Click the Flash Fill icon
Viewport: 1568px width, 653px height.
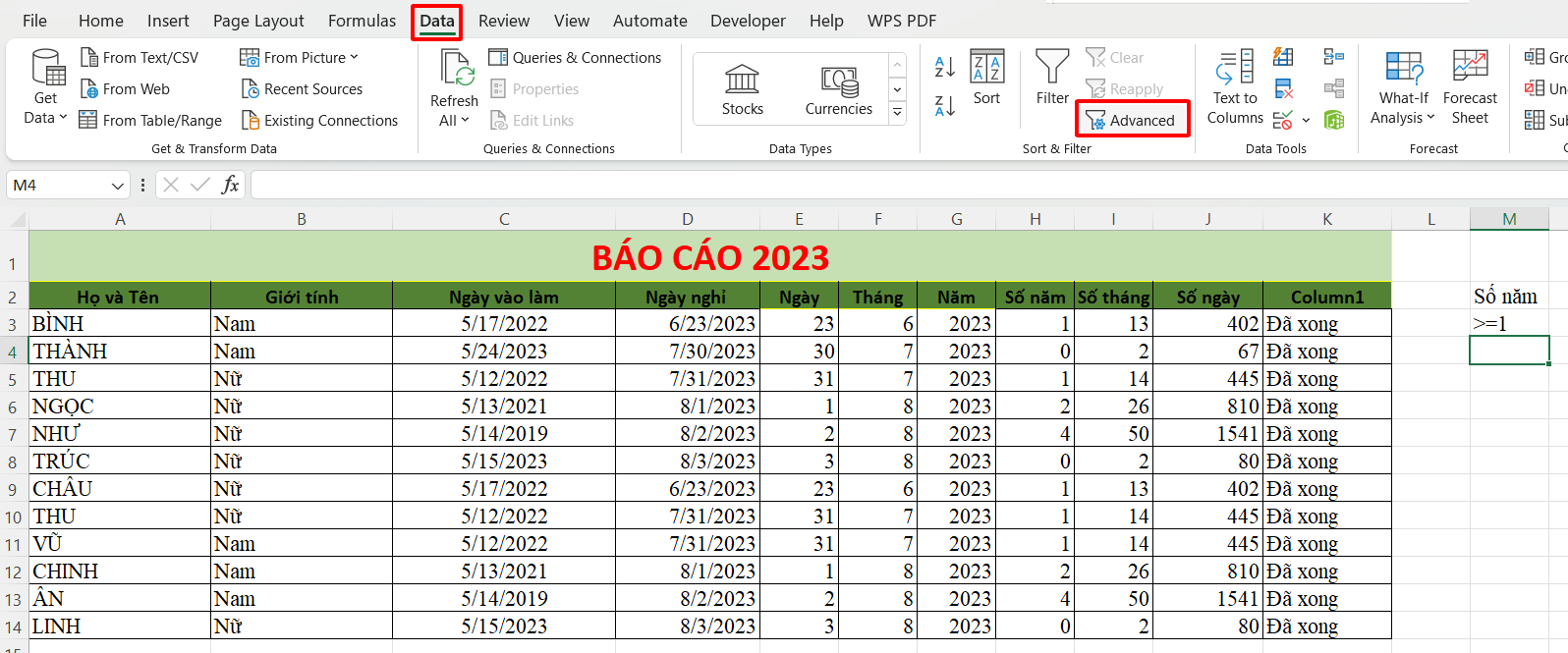(1283, 58)
